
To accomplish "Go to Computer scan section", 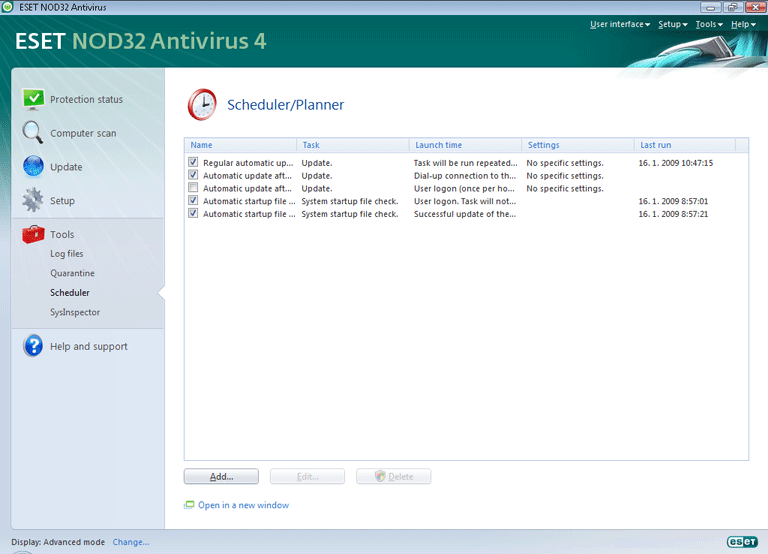I will point(83,133).
